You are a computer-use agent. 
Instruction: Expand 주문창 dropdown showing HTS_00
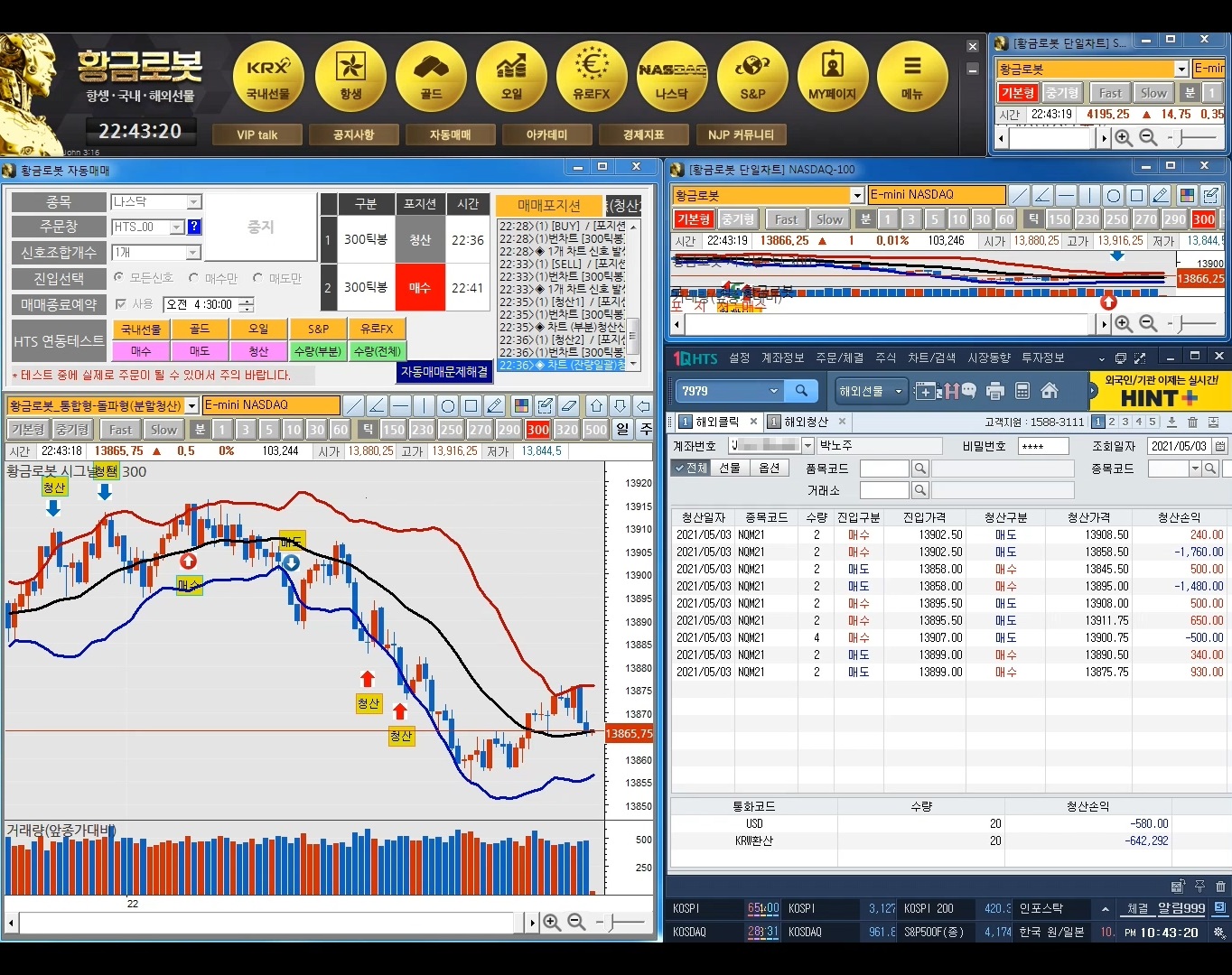click(x=177, y=227)
